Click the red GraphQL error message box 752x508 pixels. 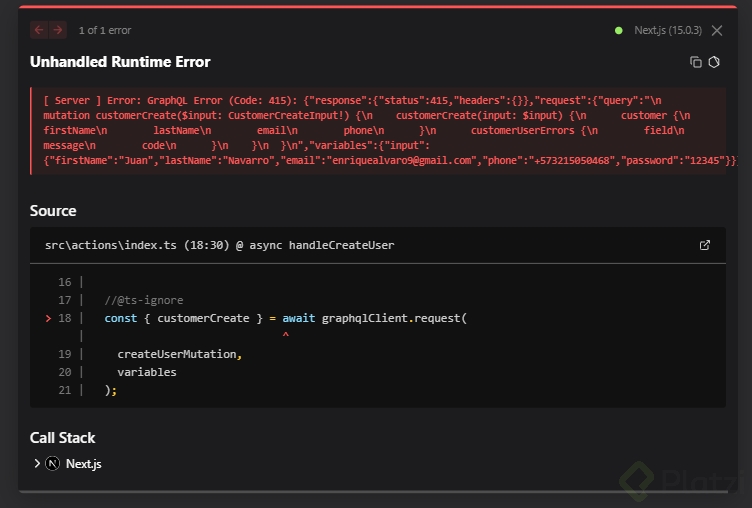(378, 130)
